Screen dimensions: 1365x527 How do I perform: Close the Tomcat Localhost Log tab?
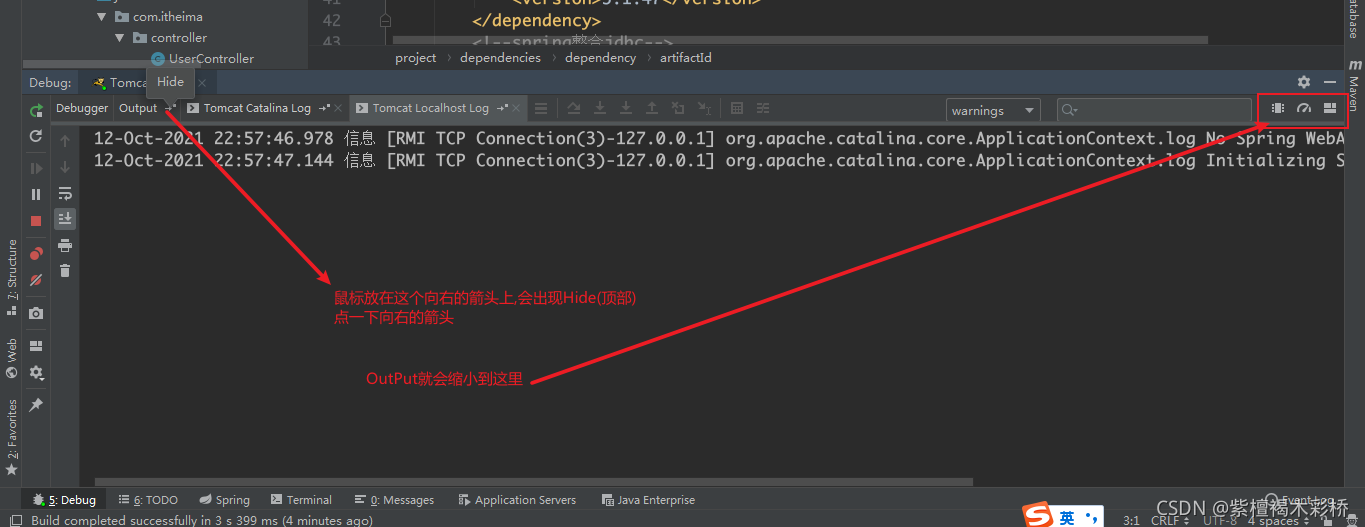click(x=517, y=108)
